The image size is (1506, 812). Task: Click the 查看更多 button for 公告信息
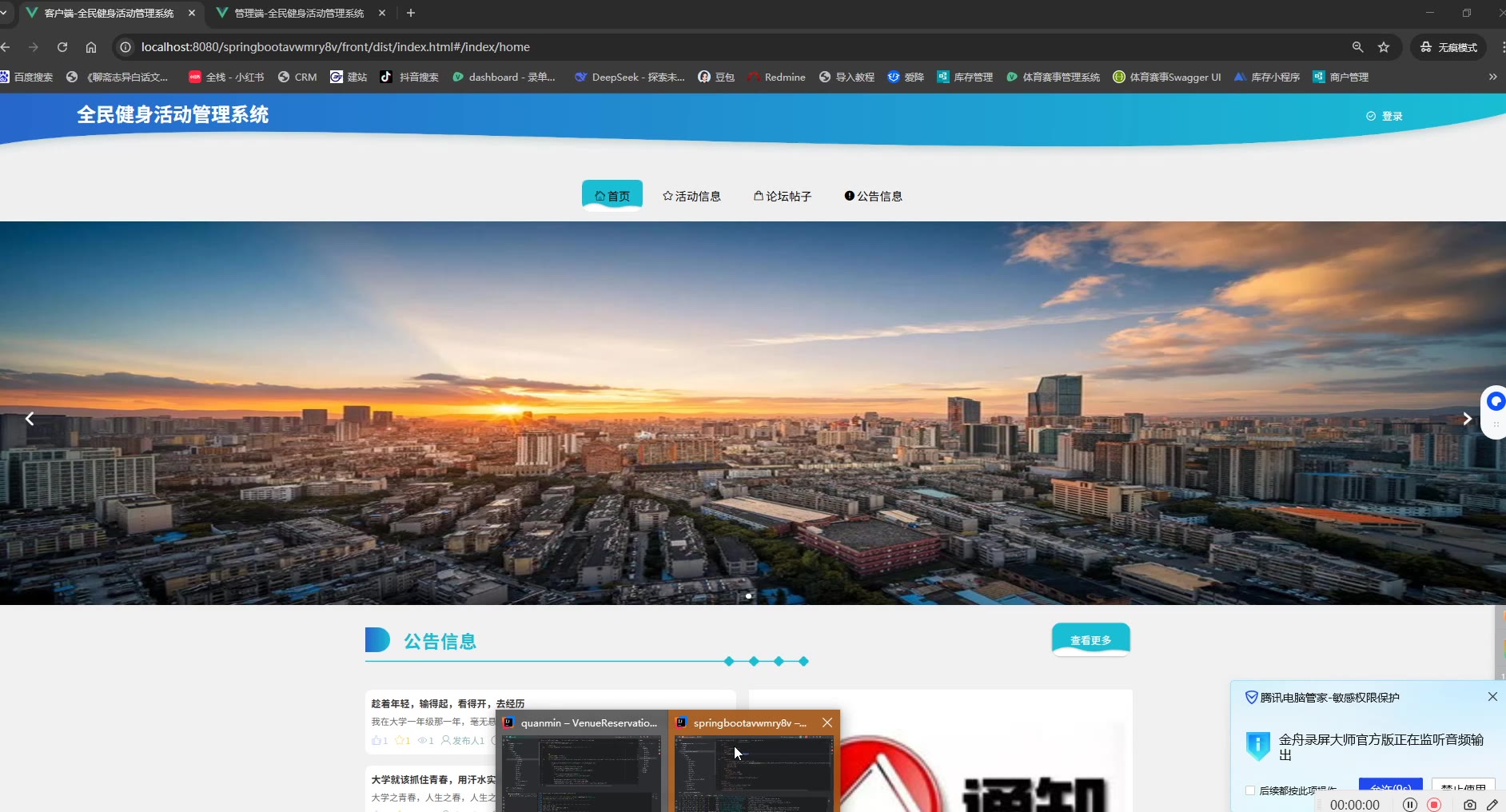(1091, 640)
